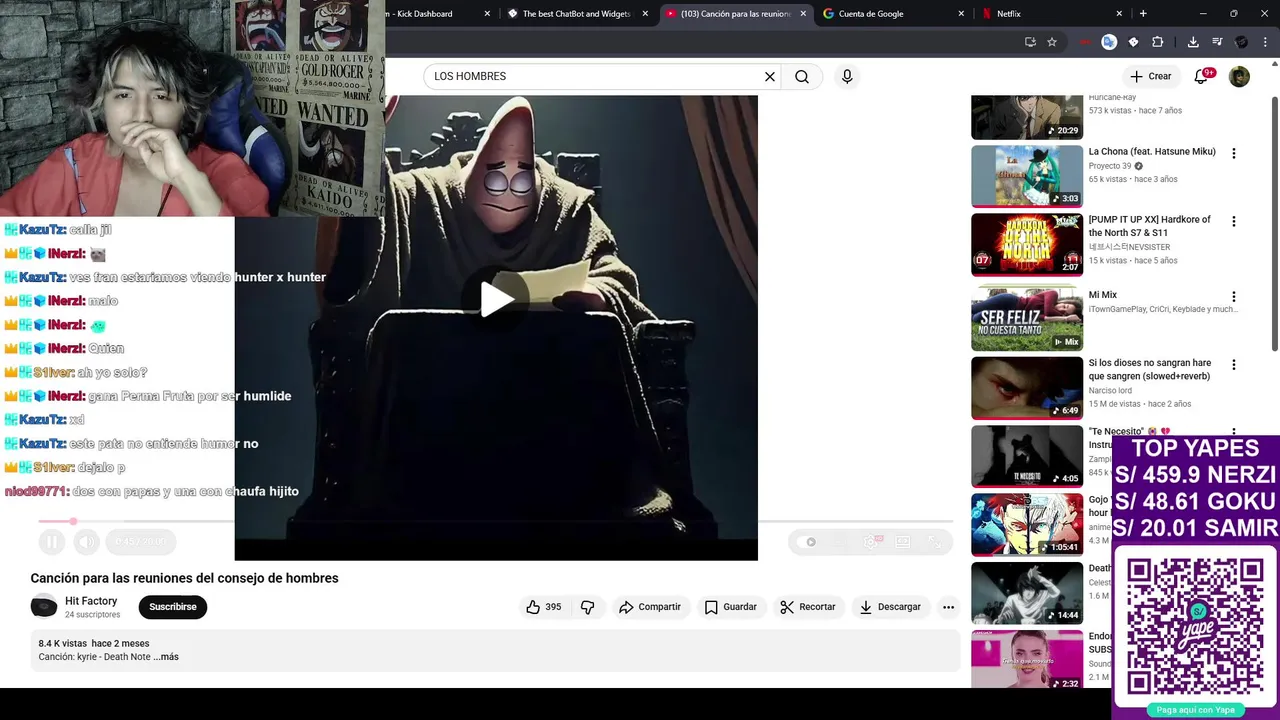Seek on the video progress bar

(x=495, y=521)
